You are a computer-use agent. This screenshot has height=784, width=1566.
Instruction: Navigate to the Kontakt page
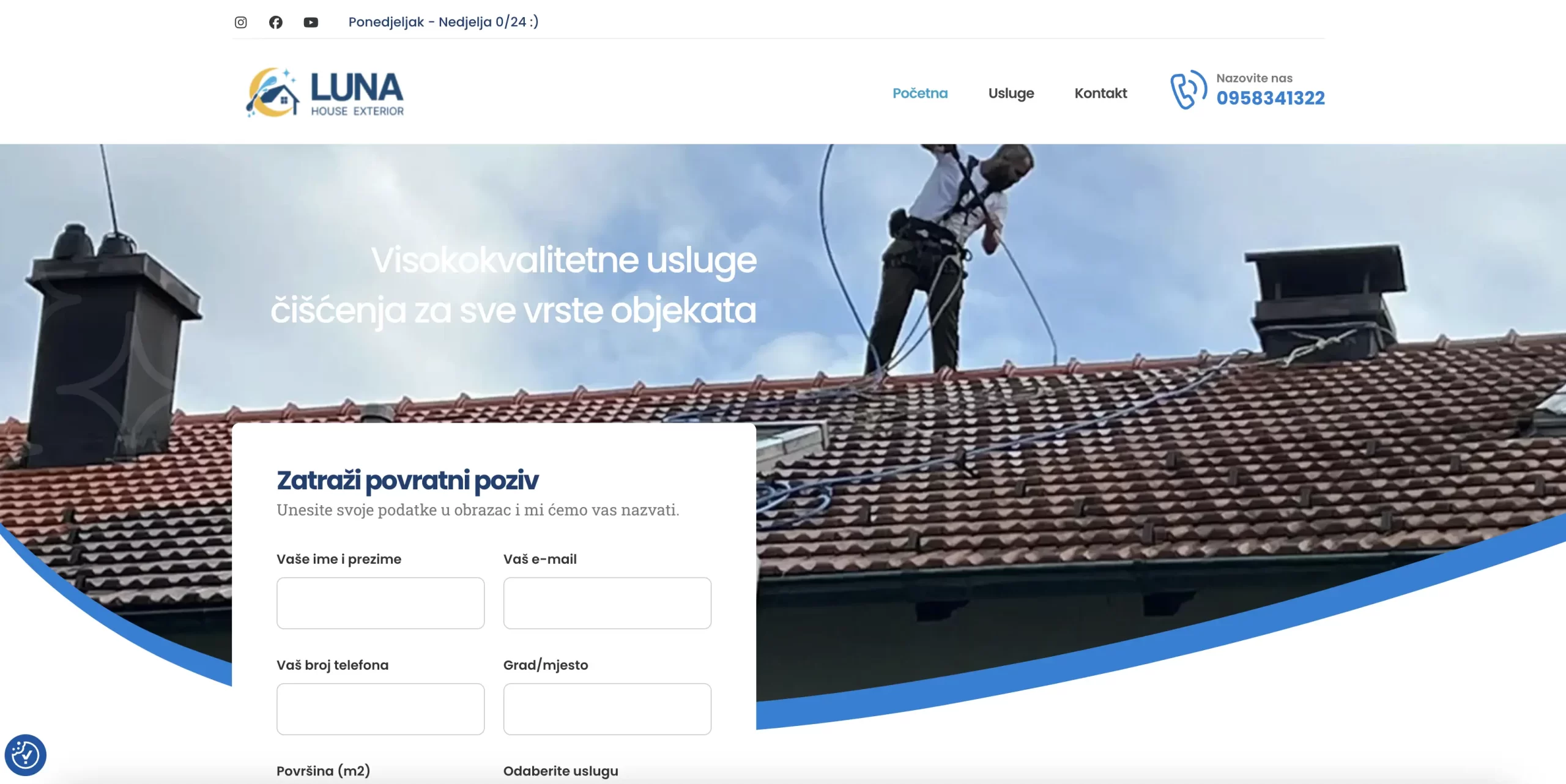coord(1100,93)
